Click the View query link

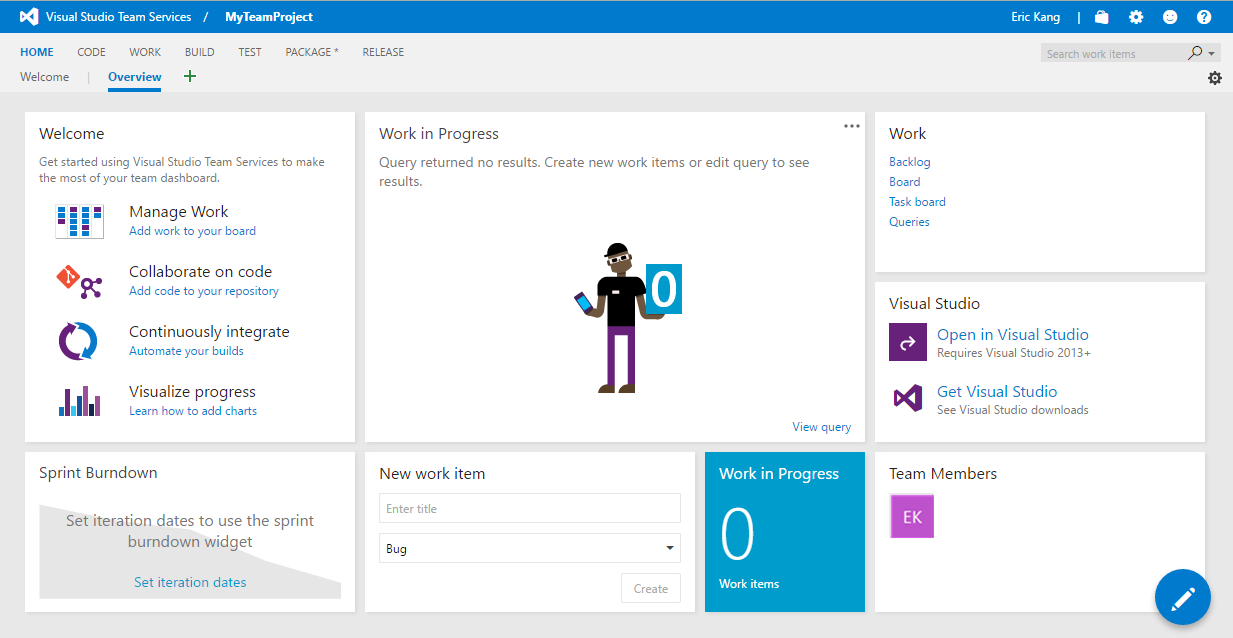point(822,427)
